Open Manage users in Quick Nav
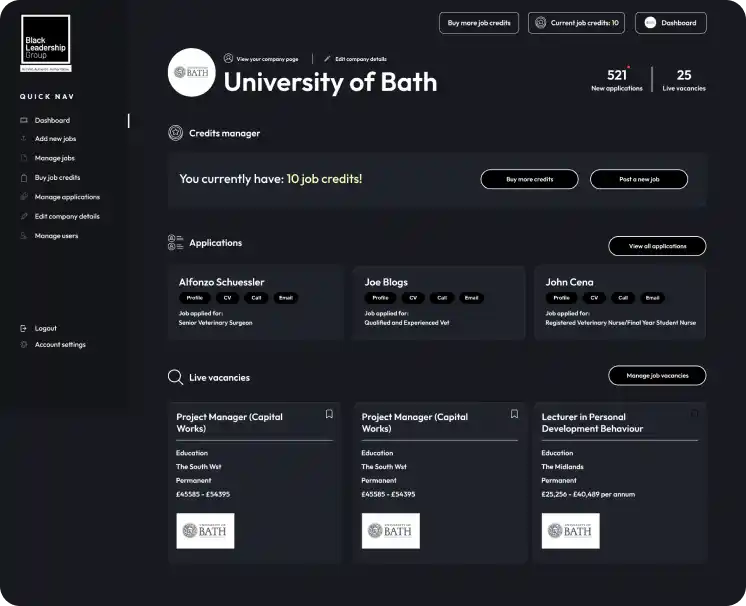 pos(56,235)
